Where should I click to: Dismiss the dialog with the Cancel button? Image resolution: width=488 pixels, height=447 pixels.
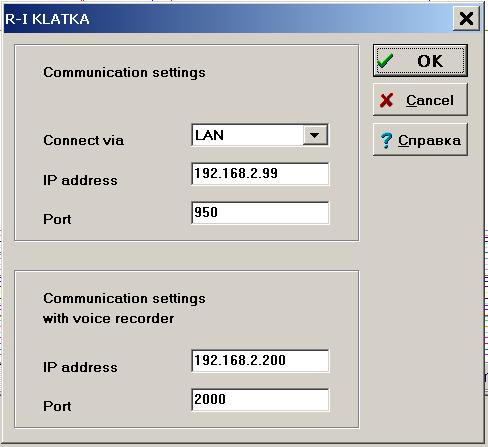[420, 100]
